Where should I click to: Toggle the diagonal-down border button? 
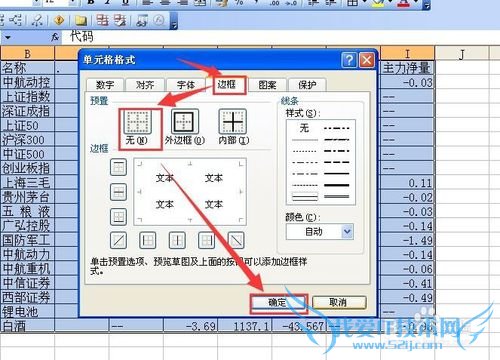coord(236,240)
